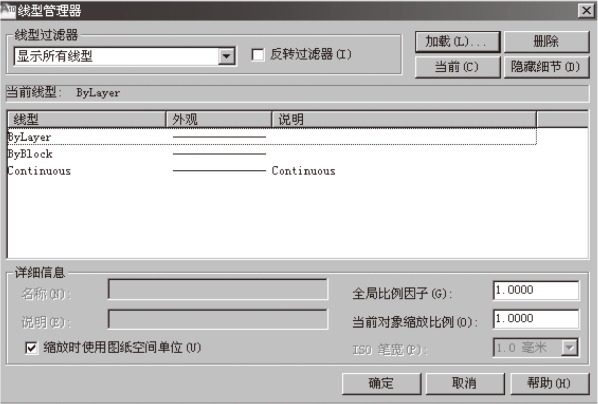
Task: Uncheck 缩放时使用图纸空间单位 checkbox
Action: pos(31,348)
